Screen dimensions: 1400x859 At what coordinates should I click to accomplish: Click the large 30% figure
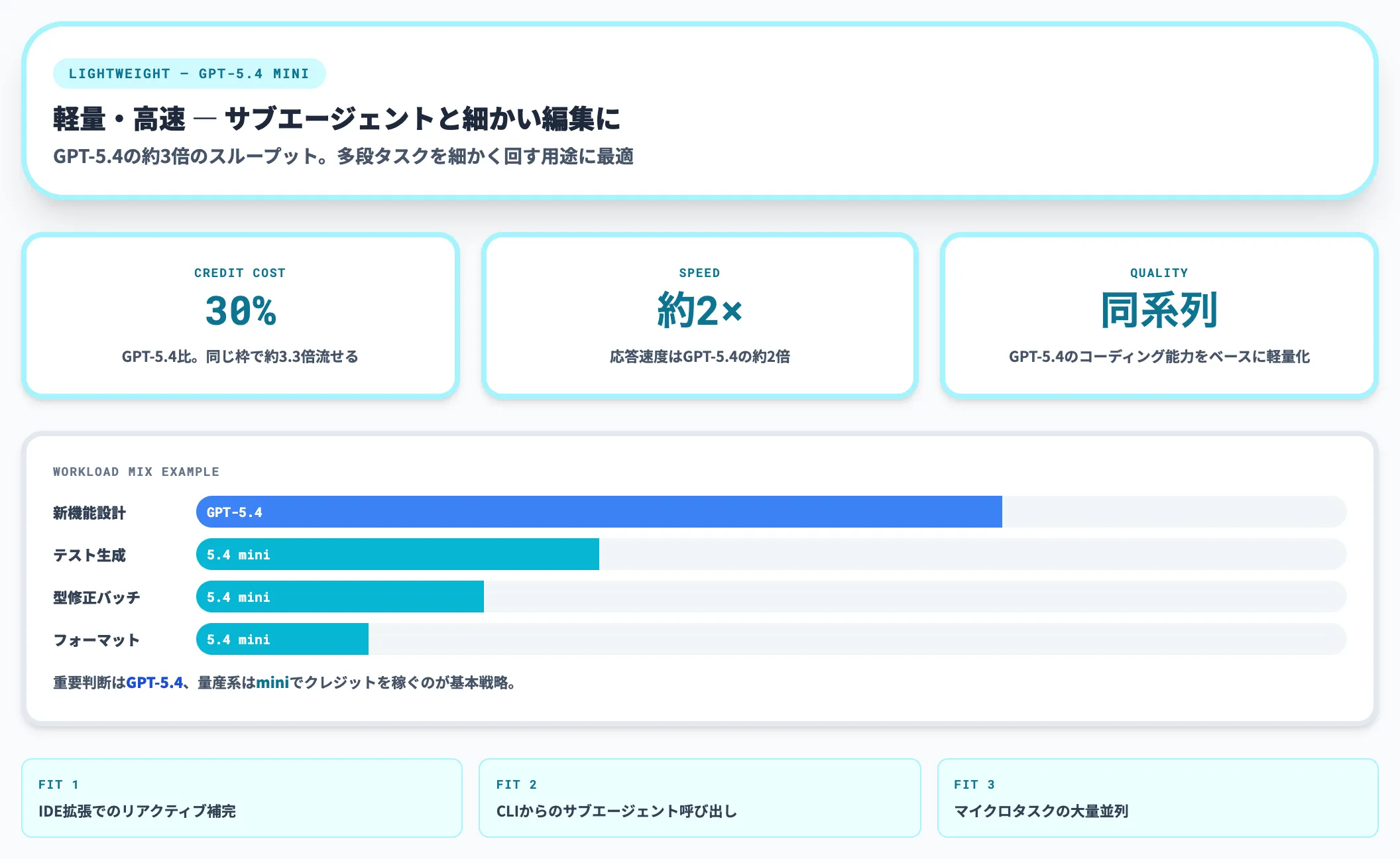pyautogui.click(x=240, y=310)
